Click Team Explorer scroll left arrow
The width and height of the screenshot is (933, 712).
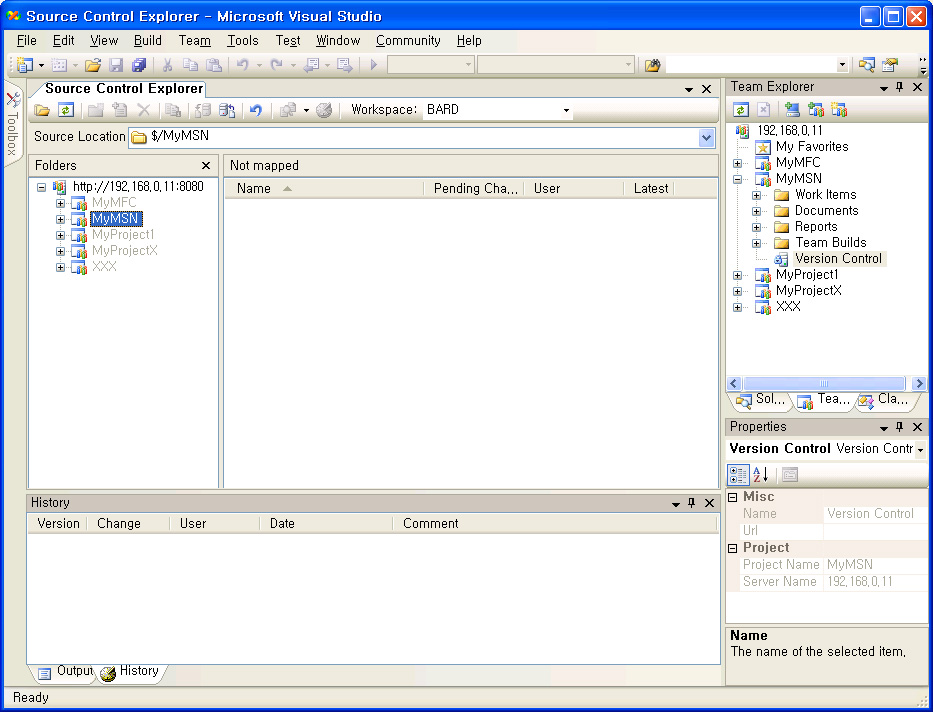click(733, 384)
